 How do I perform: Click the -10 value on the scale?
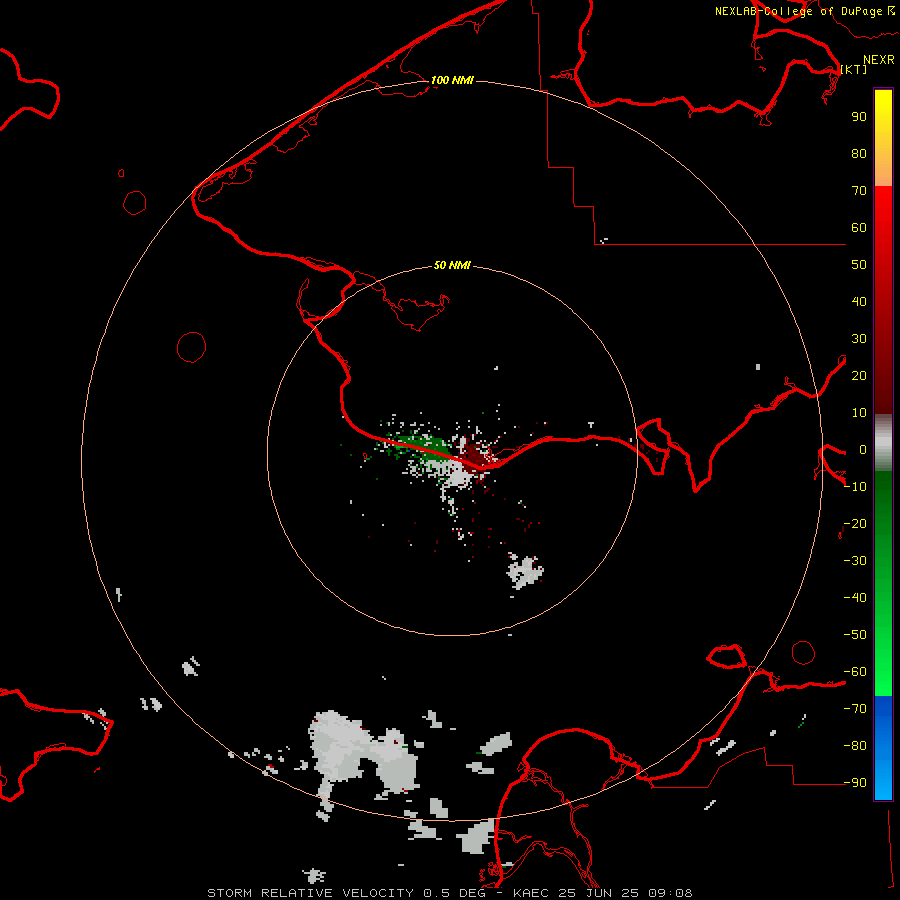click(x=855, y=487)
